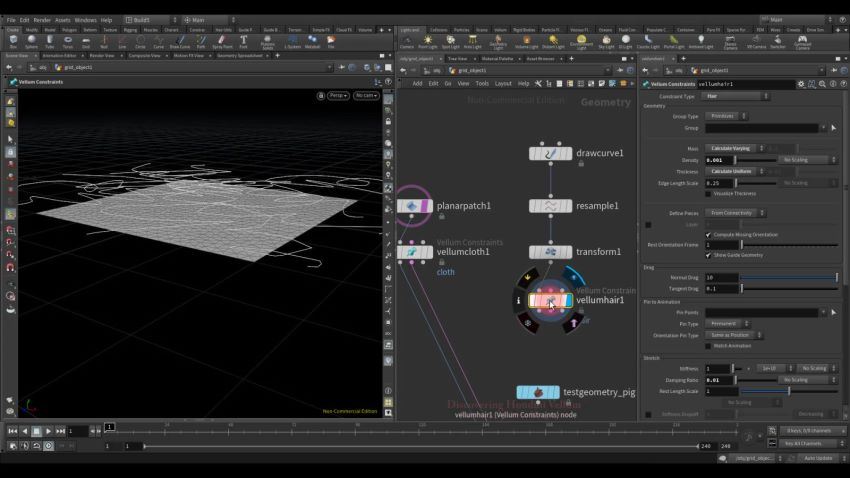The image size is (850, 478).
Task: Select the Torus shelf tool
Action: coord(68,42)
